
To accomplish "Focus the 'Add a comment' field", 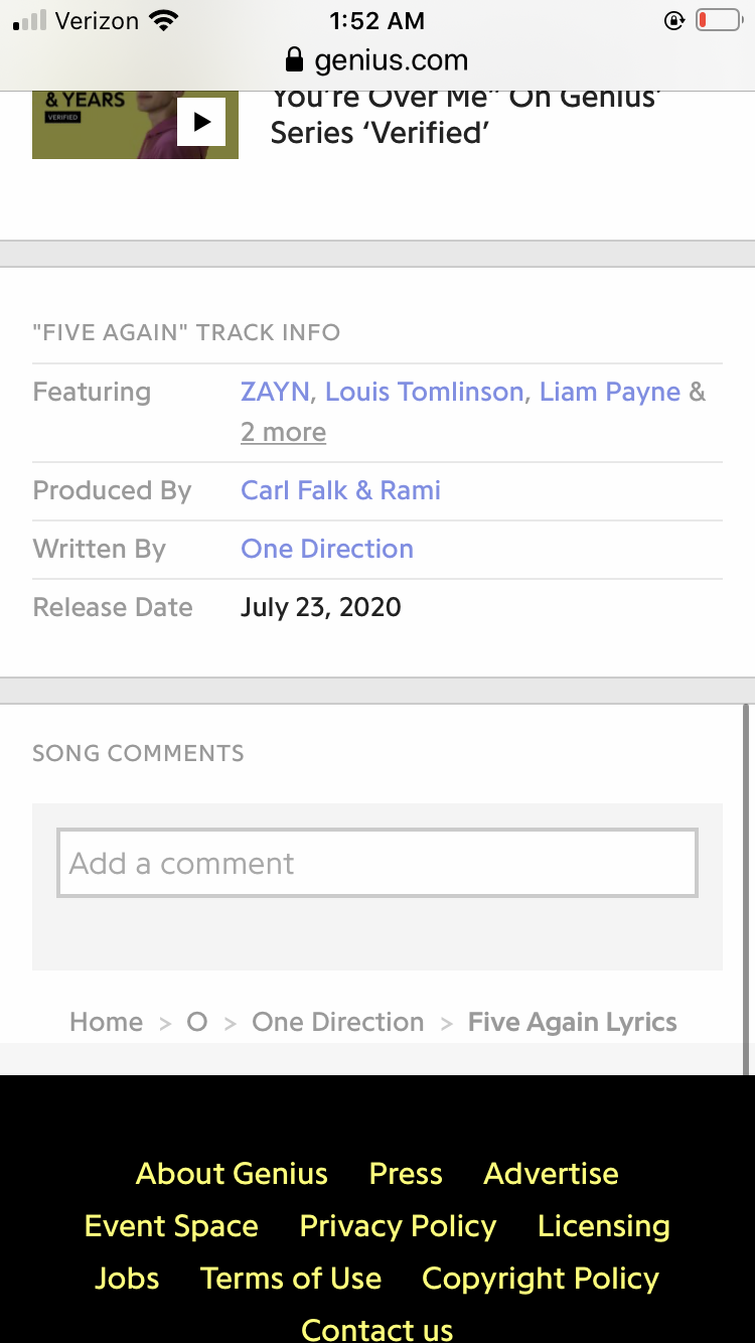I will pyautogui.click(x=377, y=863).
